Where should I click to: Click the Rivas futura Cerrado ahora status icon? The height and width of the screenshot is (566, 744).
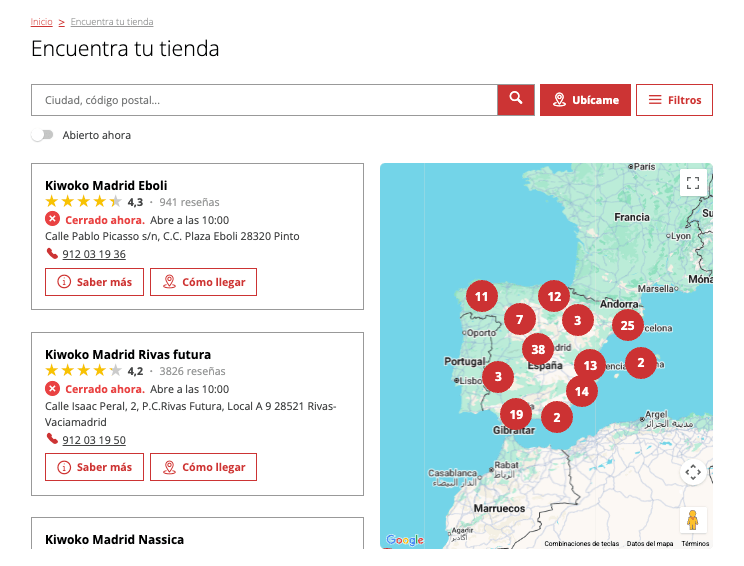tap(52, 389)
